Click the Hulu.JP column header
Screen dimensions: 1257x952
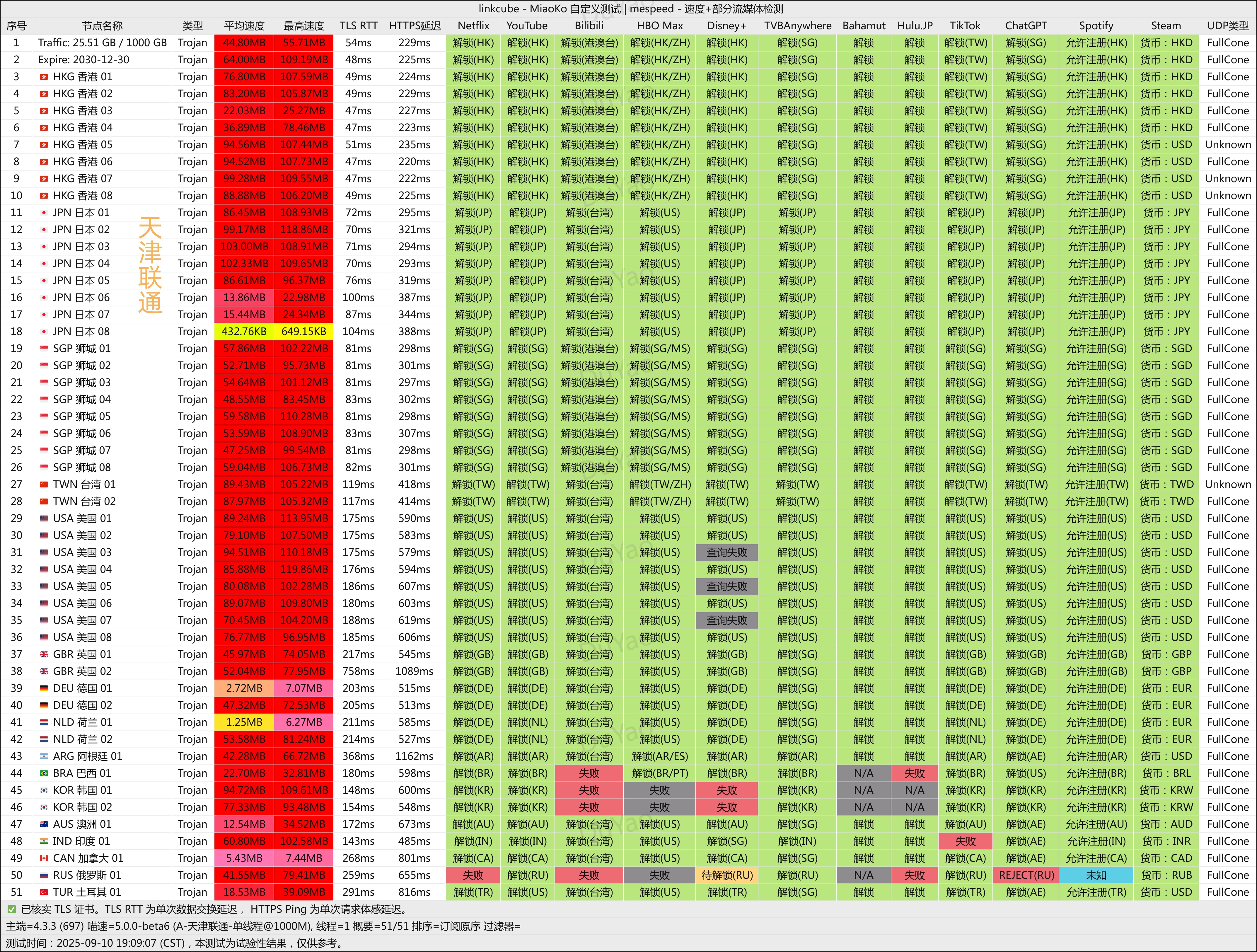point(915,25)
